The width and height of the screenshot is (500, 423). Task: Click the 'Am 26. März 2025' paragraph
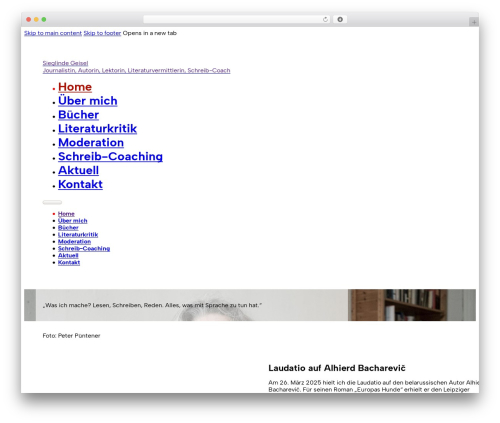[x=373, y=386]
